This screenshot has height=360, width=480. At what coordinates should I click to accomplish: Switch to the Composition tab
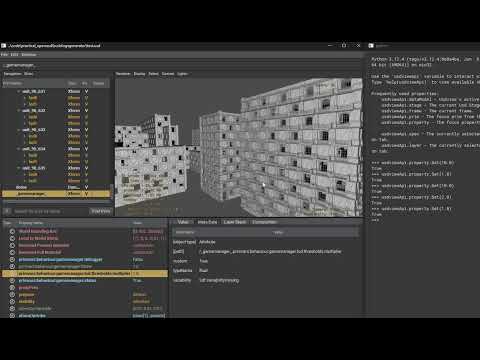pyautogui.click(x=264, y=222)
